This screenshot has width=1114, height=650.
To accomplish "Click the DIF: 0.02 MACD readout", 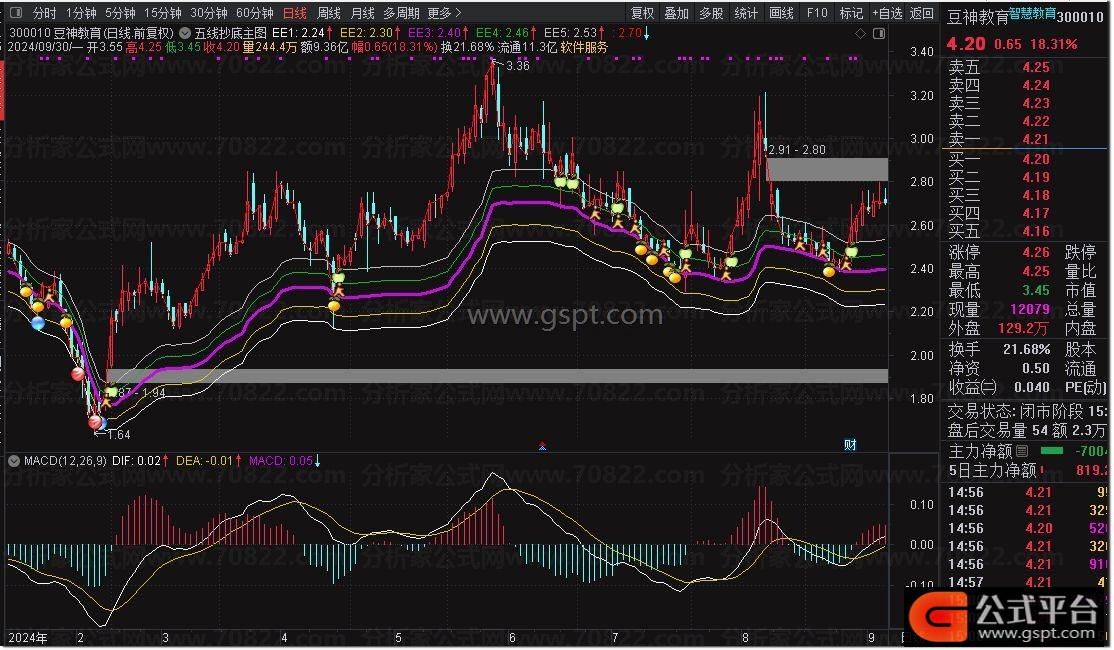I will point(136,460).
